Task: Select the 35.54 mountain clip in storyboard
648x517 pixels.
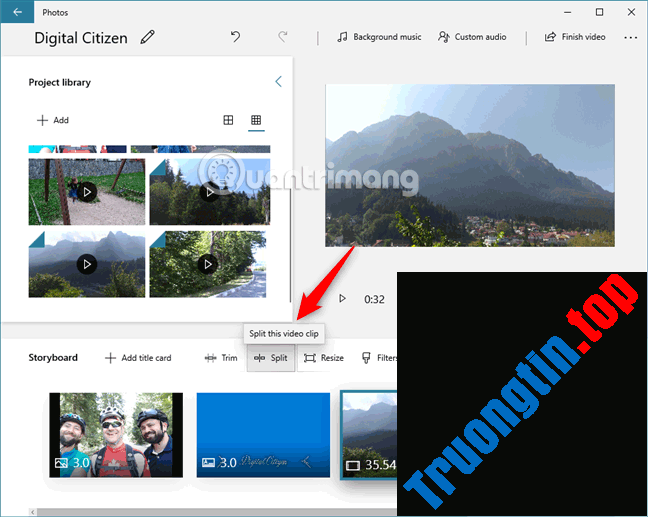Action: [x=369, y=435]
